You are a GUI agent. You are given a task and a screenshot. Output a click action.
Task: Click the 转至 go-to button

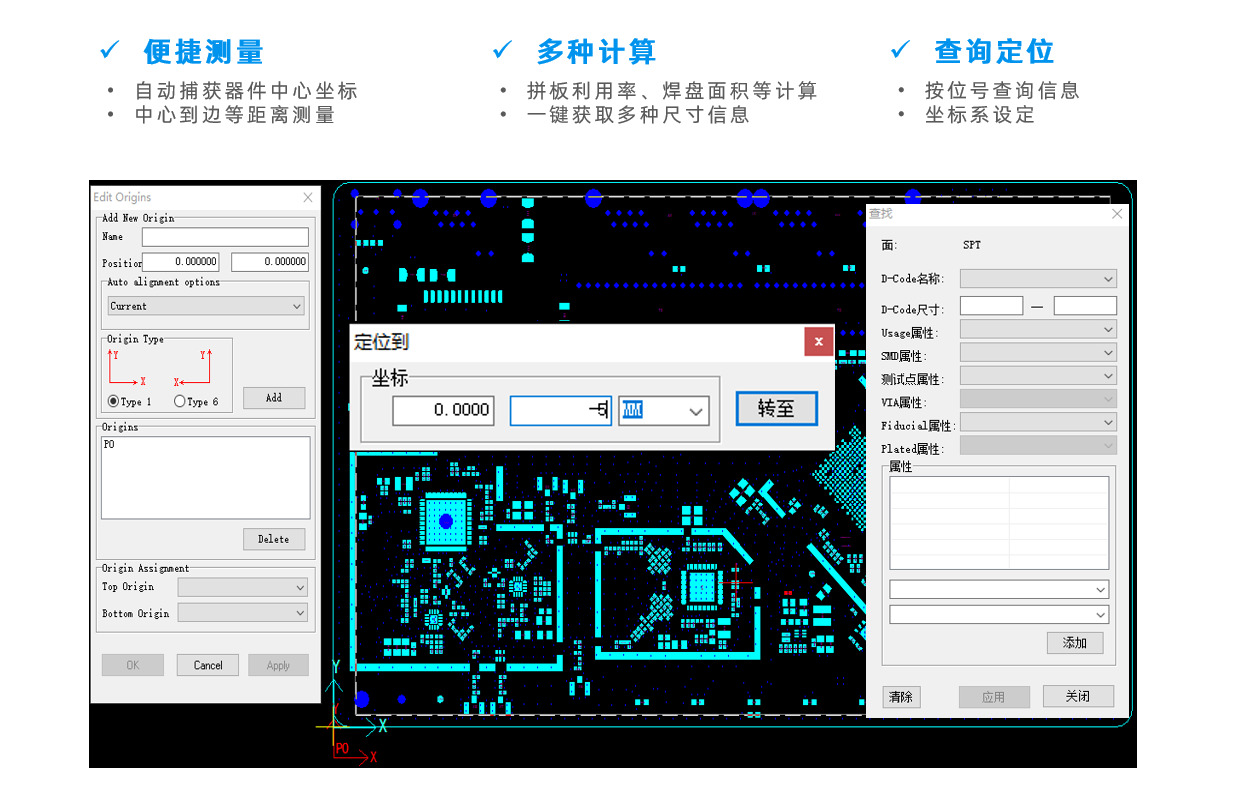[777, 408]
